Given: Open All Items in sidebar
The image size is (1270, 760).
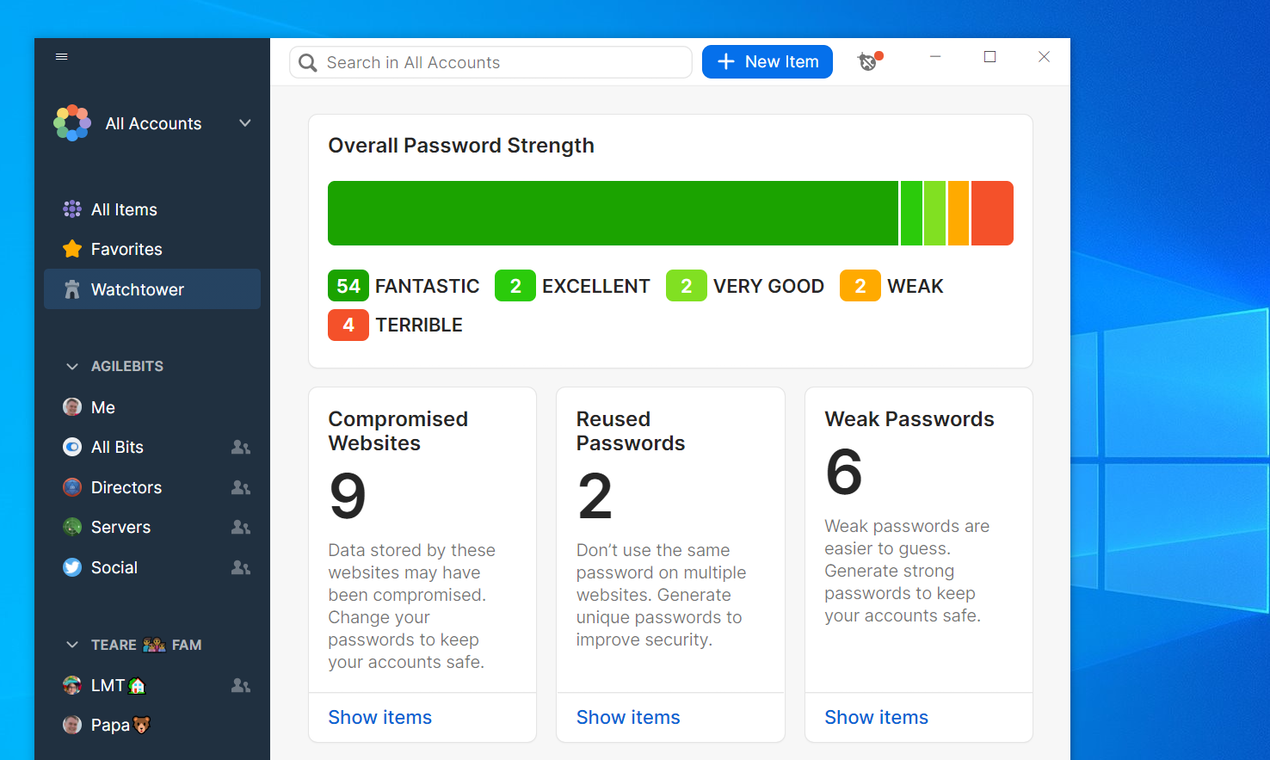Looking at the screenshot, I should [152, 209].
